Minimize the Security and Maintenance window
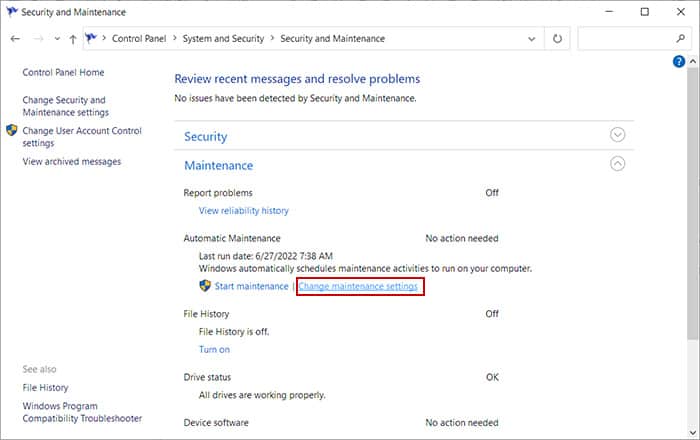Image resolution: width=700 pixels, height=440 pixels. [x=609, y=12]
